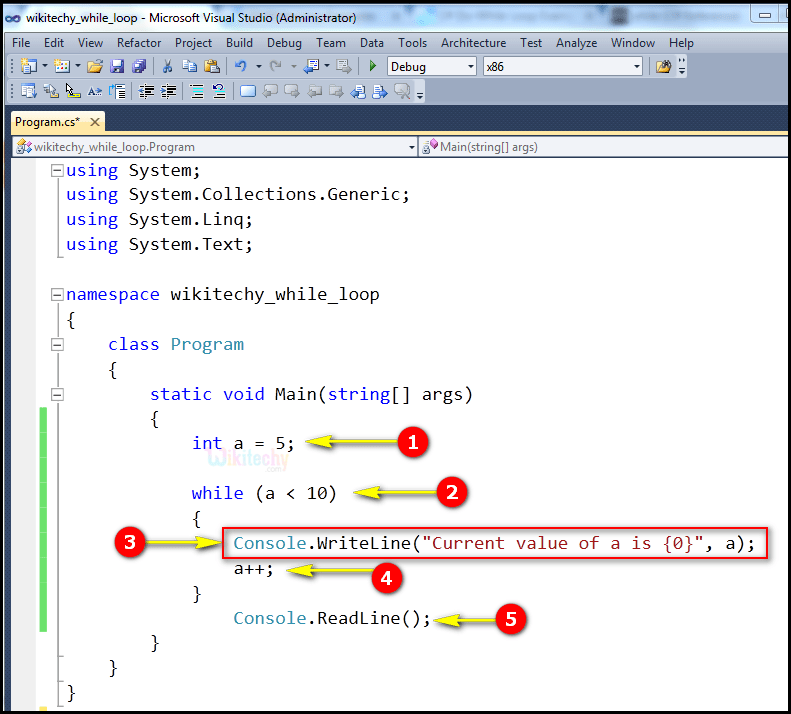Close the Program.cs tab
791x714 pixels.
point(94,122)
